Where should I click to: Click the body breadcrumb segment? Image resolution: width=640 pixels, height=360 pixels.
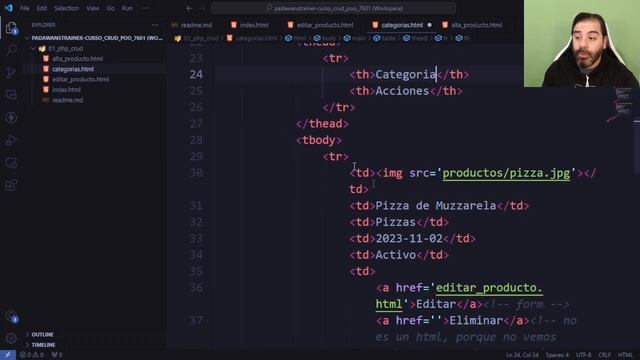click(325, 38)
